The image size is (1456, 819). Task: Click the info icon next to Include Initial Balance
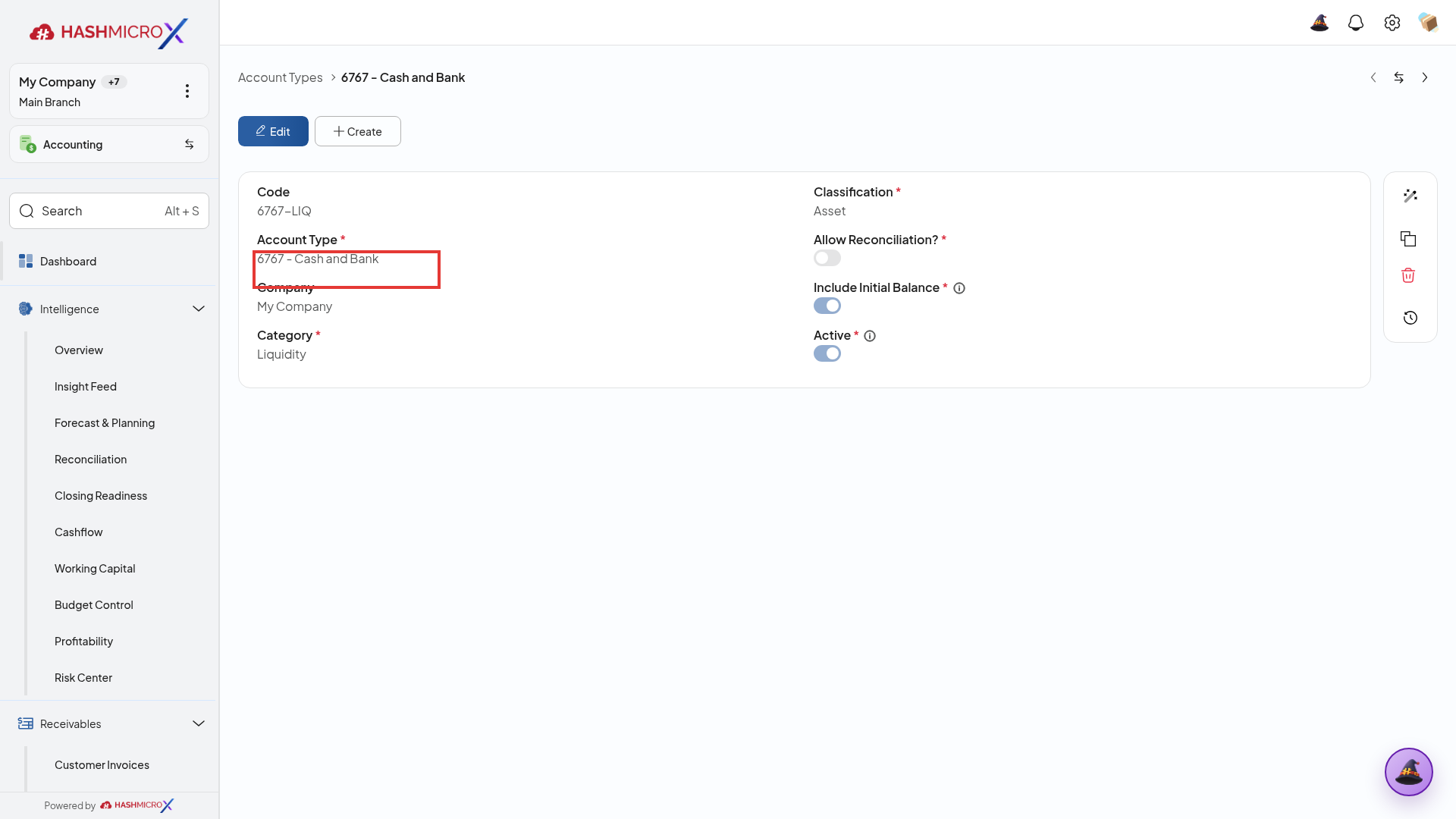pos(959,288)
